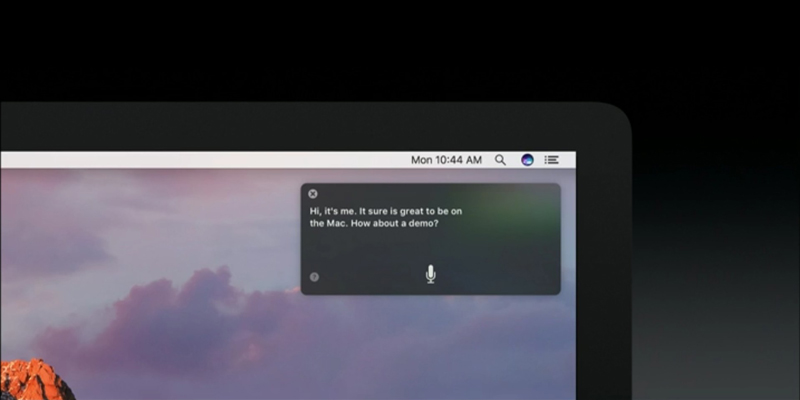Open Notification Center list icon

552,160
